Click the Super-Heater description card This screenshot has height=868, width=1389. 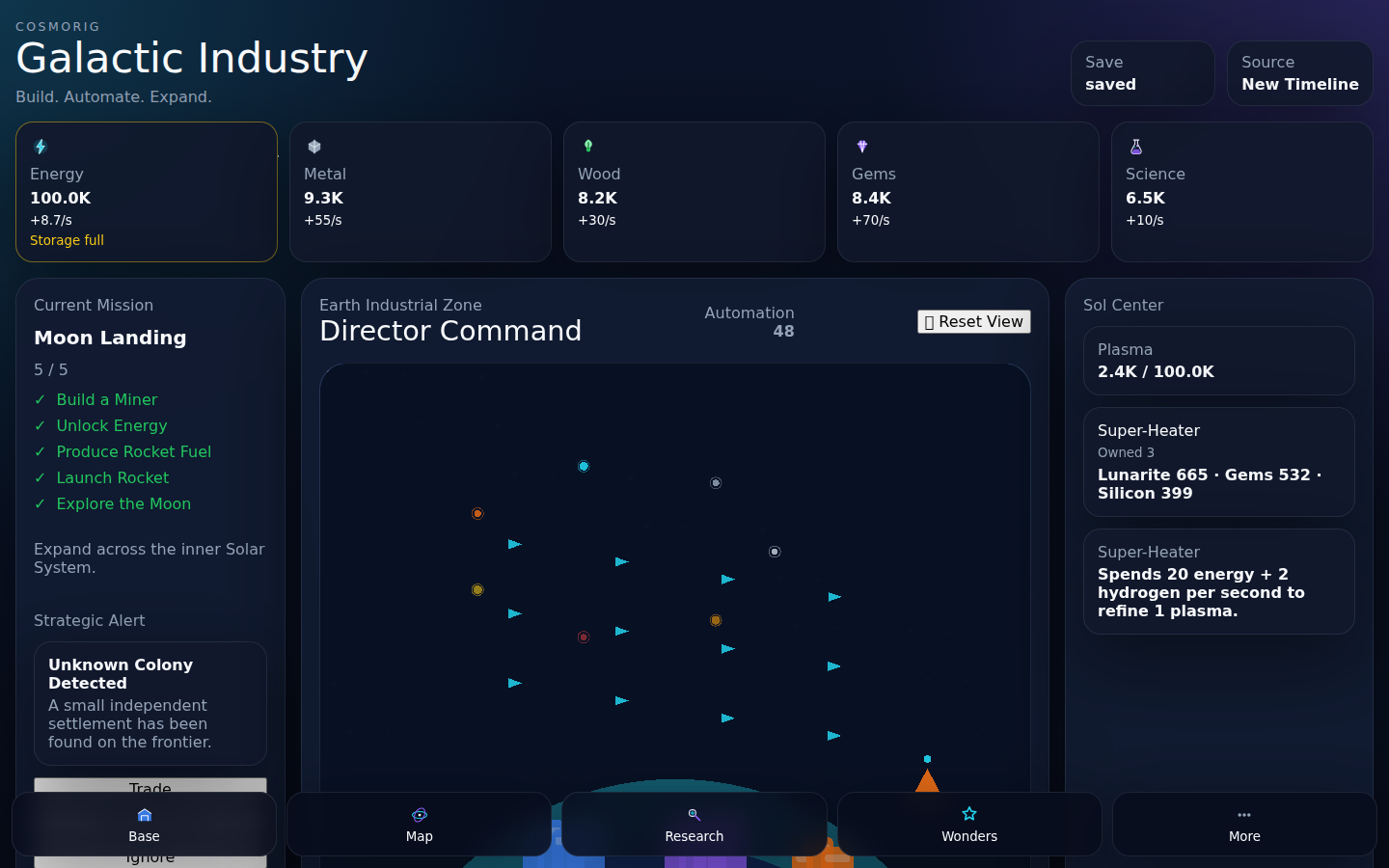[1219, 582]
